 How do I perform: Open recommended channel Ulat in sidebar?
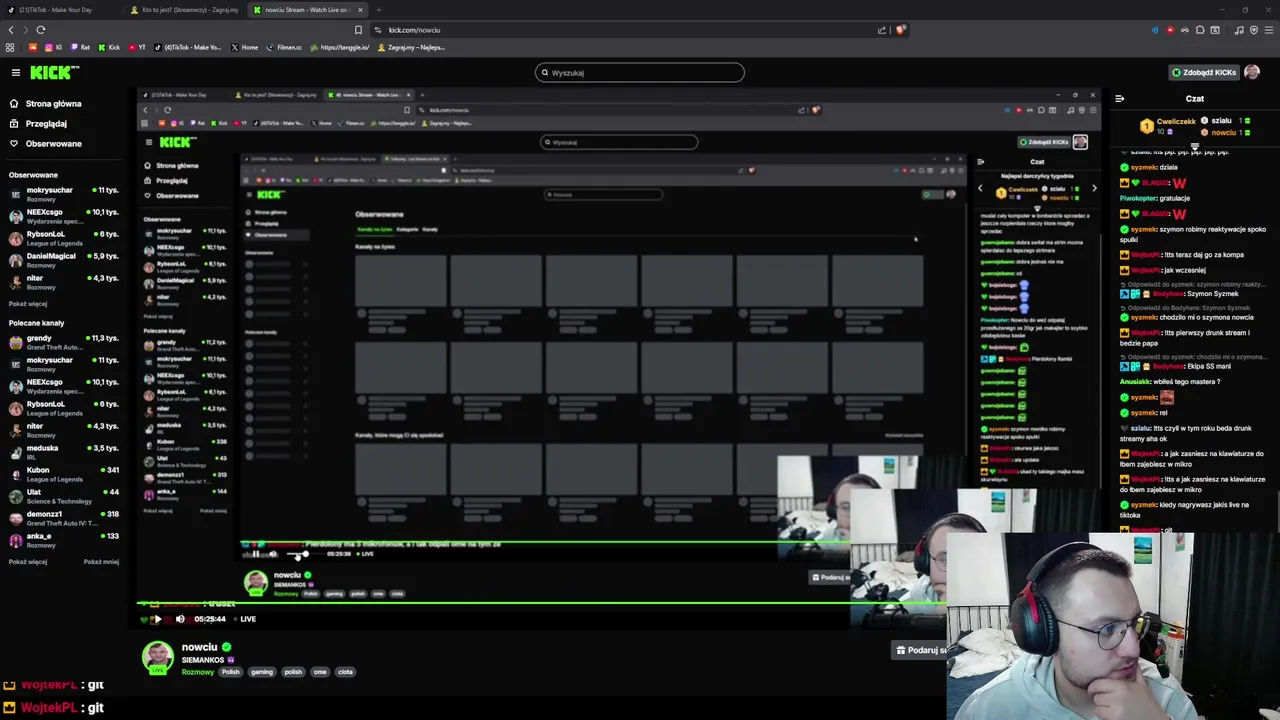click(x=62, y=496)
